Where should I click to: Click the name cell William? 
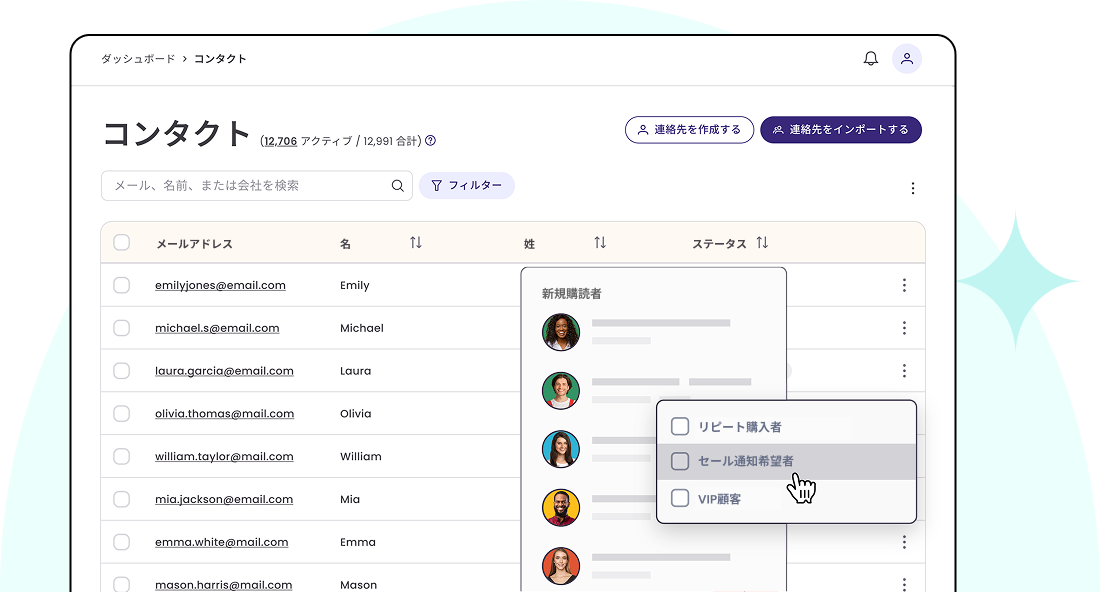(361, 457)
